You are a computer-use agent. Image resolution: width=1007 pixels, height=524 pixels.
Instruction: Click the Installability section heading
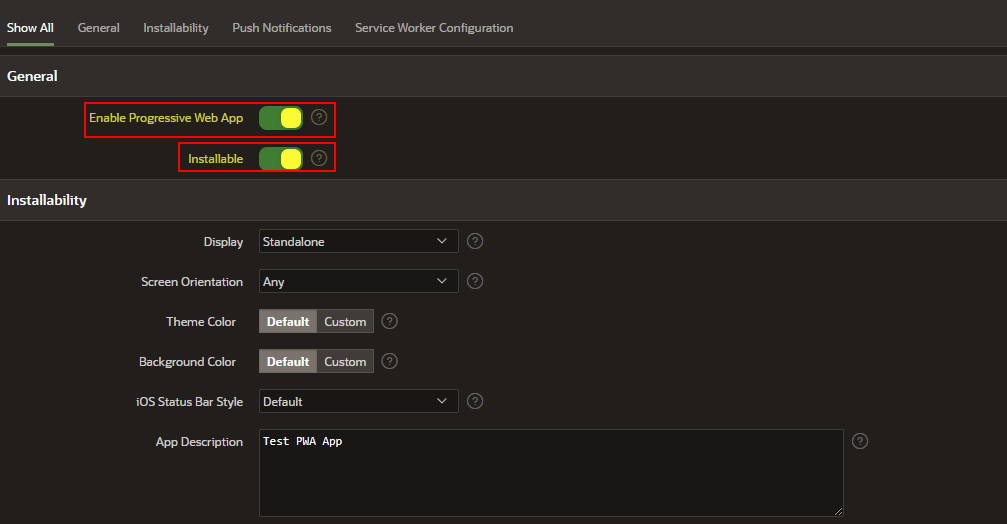(x=47, y=200)
